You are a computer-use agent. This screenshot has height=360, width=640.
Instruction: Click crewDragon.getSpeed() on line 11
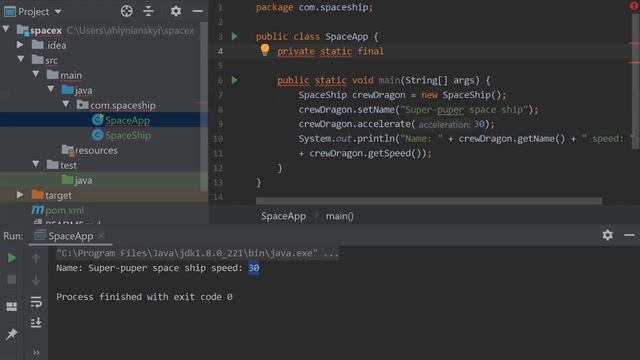point(365,153)
